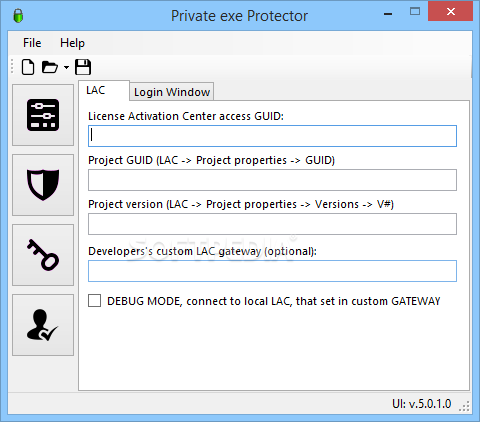Save the project with the floppy disk icon

coord(83,67)
